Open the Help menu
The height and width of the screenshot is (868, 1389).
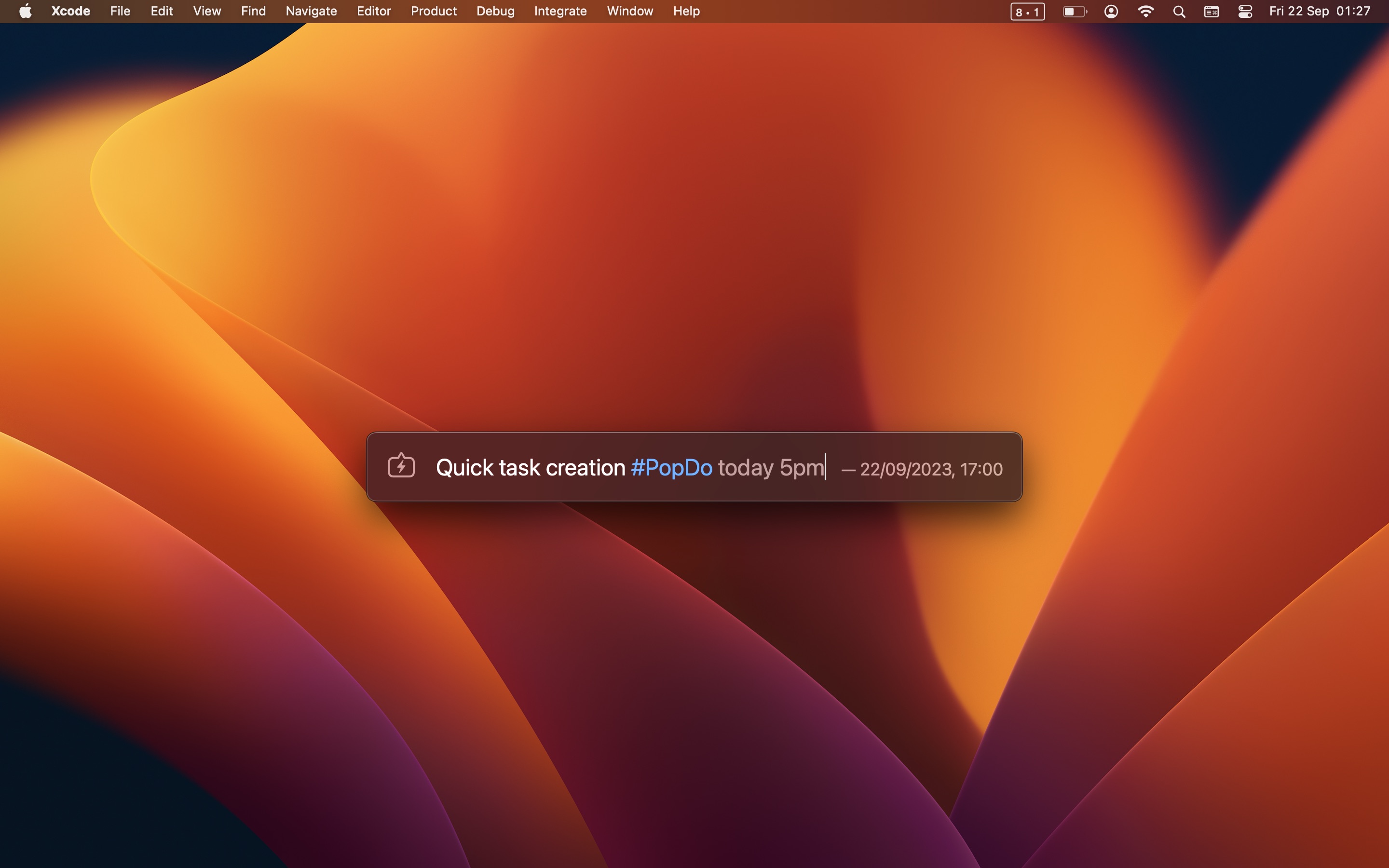686,11
